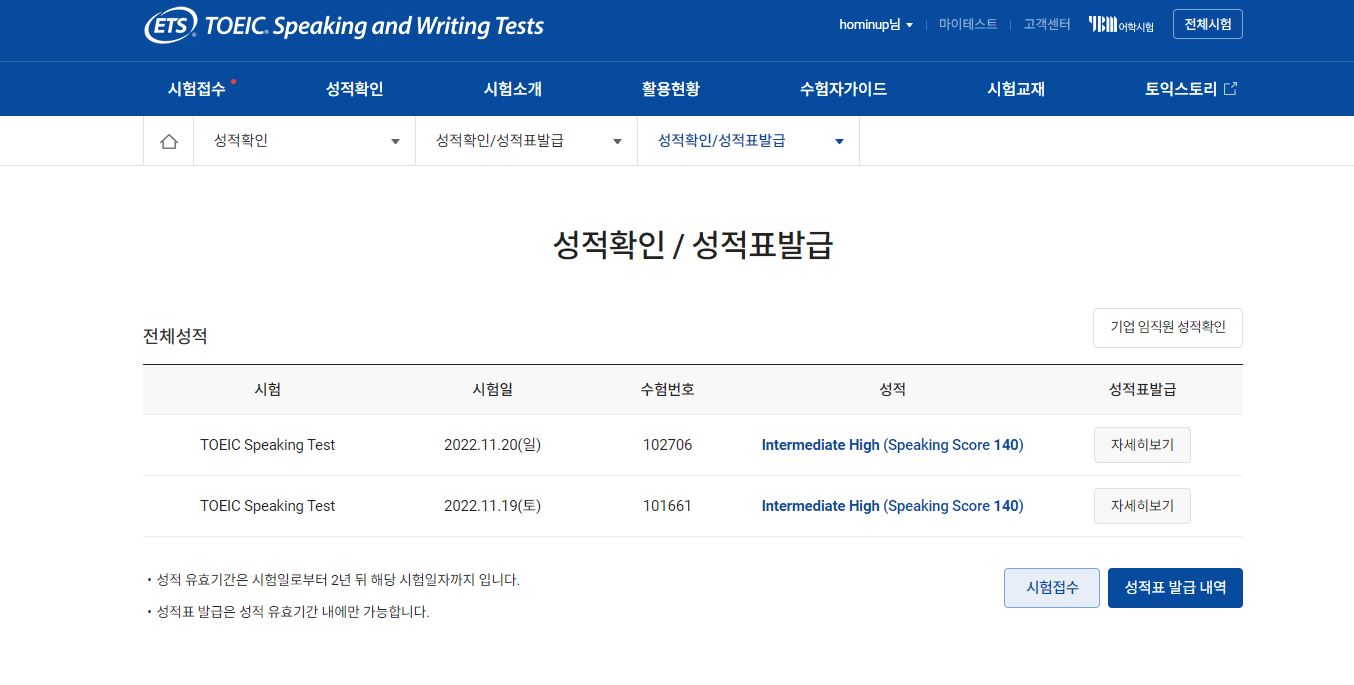
Task: Open the score link for exam number 101661
Action: click(x=892, y=506)
